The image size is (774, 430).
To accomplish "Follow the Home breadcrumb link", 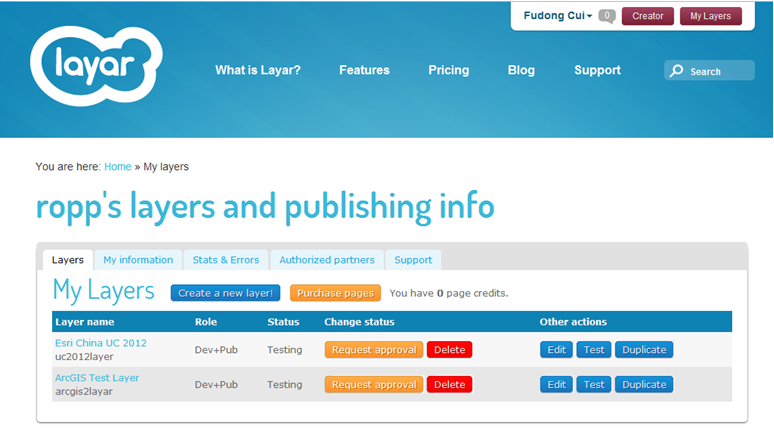I will 117,167.
